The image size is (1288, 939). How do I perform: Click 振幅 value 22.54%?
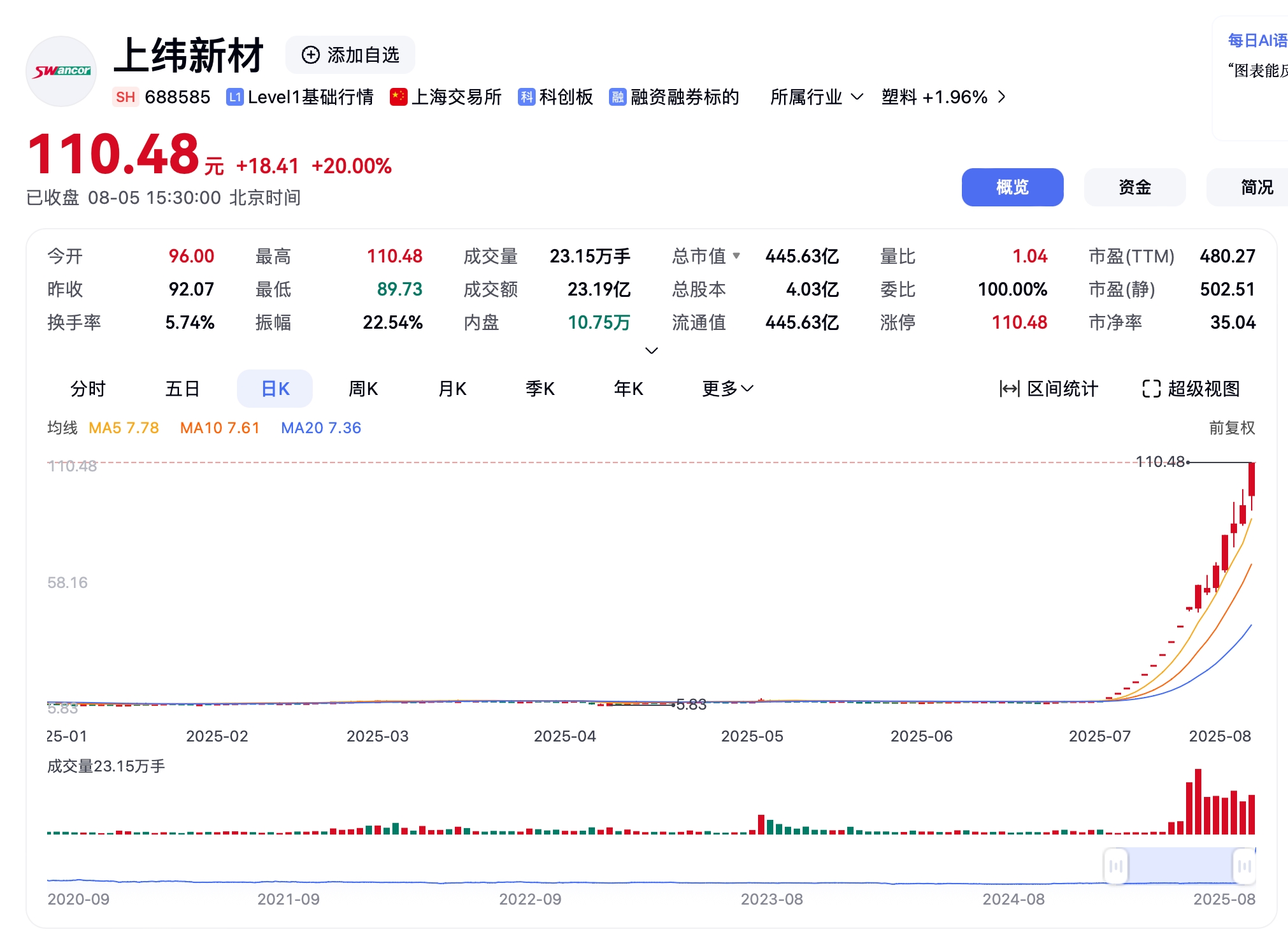click(392, 322)
